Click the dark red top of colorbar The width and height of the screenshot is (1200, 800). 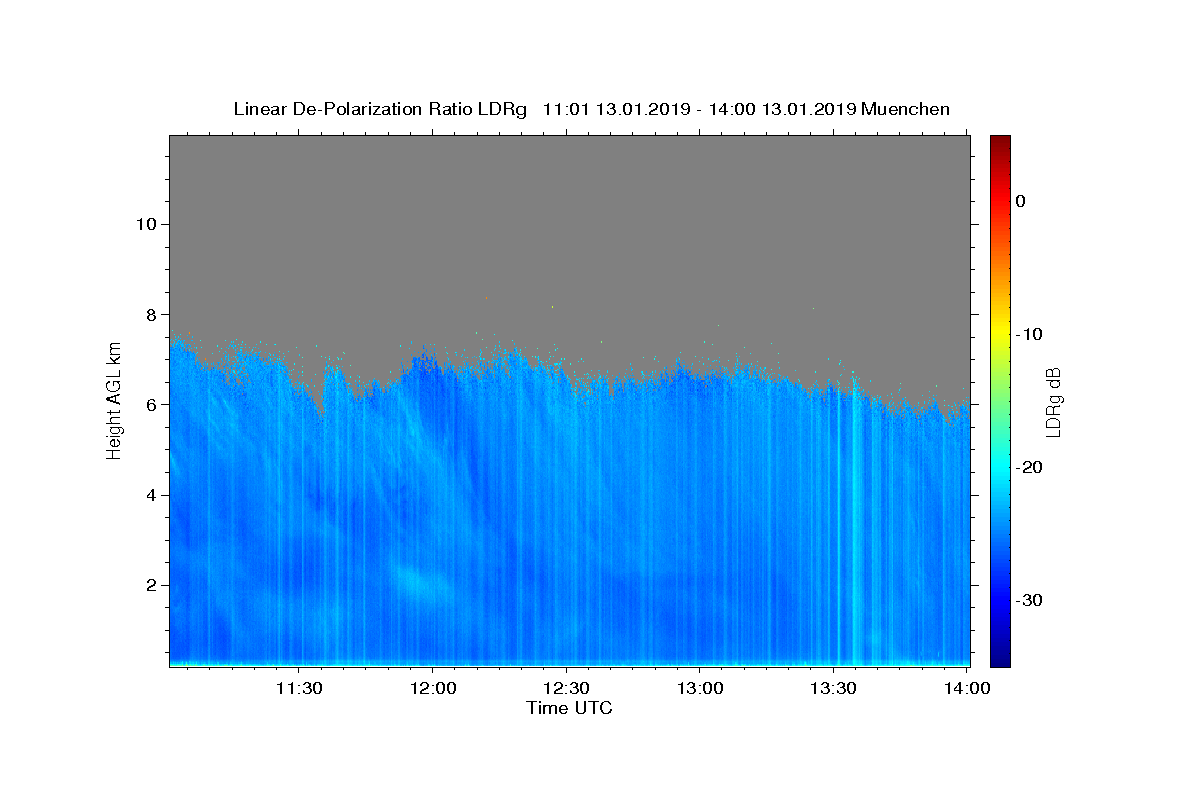[1000, 143]
